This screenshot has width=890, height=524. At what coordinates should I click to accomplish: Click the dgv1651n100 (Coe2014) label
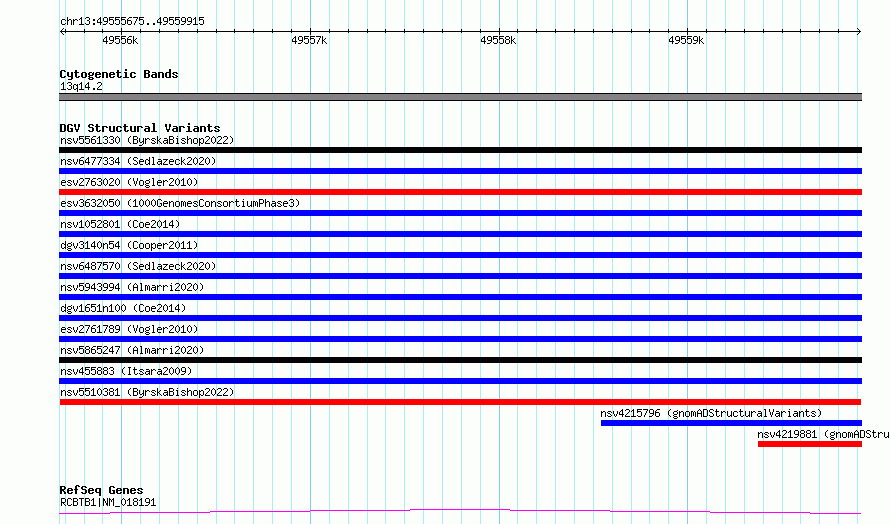(123, 308)
